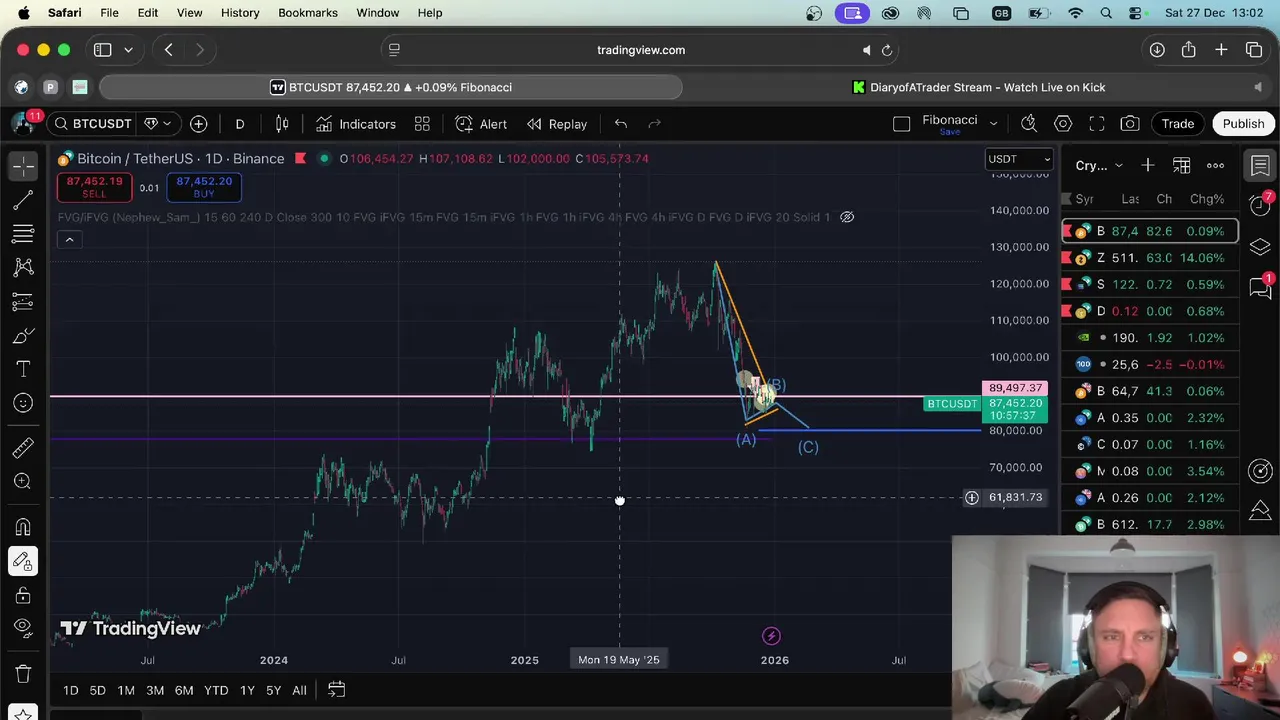
Task: Redo the chart action
Action: click(x=655, y=124)
